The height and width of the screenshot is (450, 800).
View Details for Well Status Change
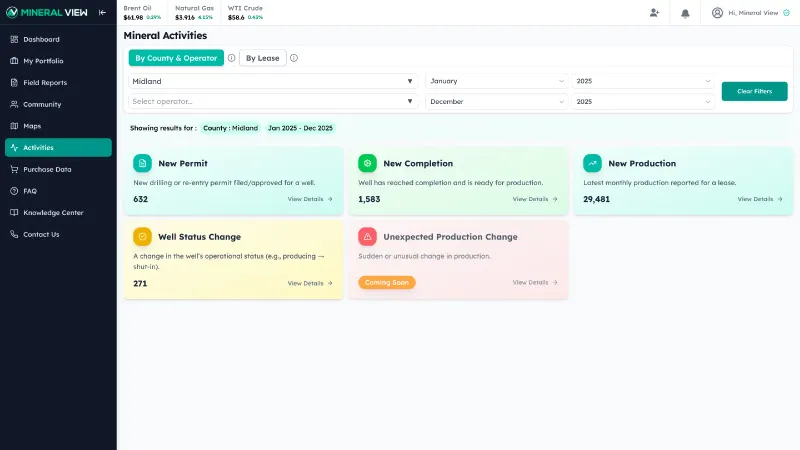[x=310, y=283]
